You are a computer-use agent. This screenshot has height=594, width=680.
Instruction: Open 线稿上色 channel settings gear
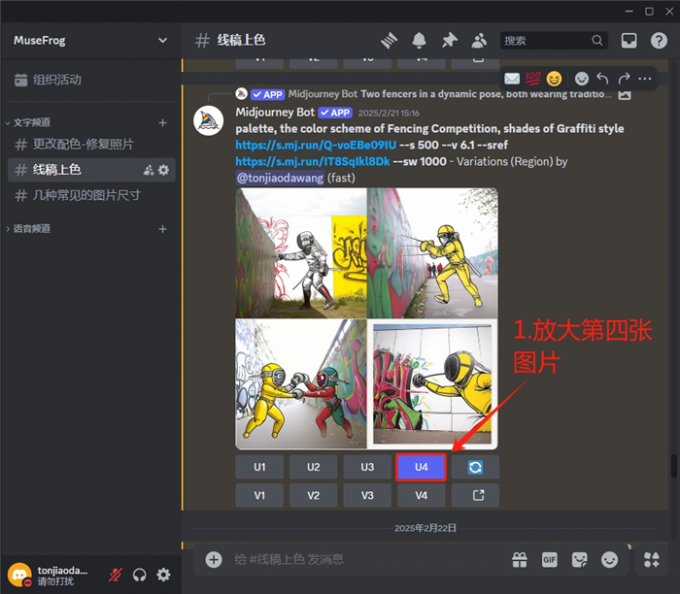click(163, 170)
